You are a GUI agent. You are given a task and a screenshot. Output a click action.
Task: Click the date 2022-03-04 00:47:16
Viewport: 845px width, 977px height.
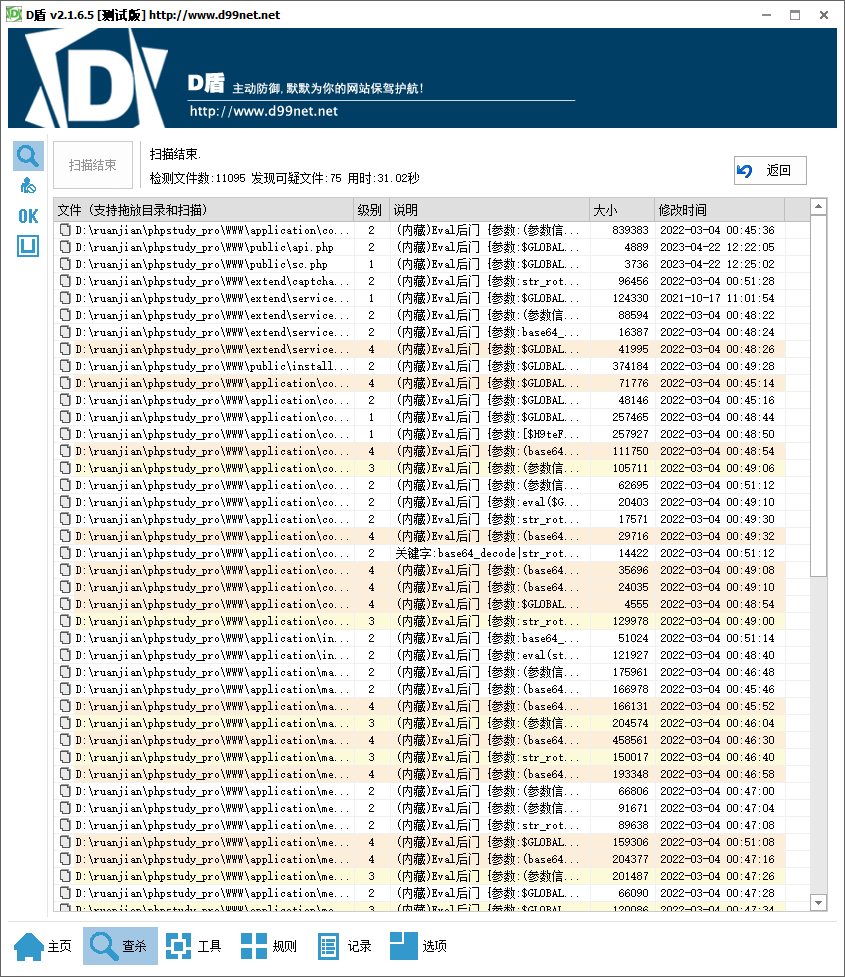click(x=717, y=859)
